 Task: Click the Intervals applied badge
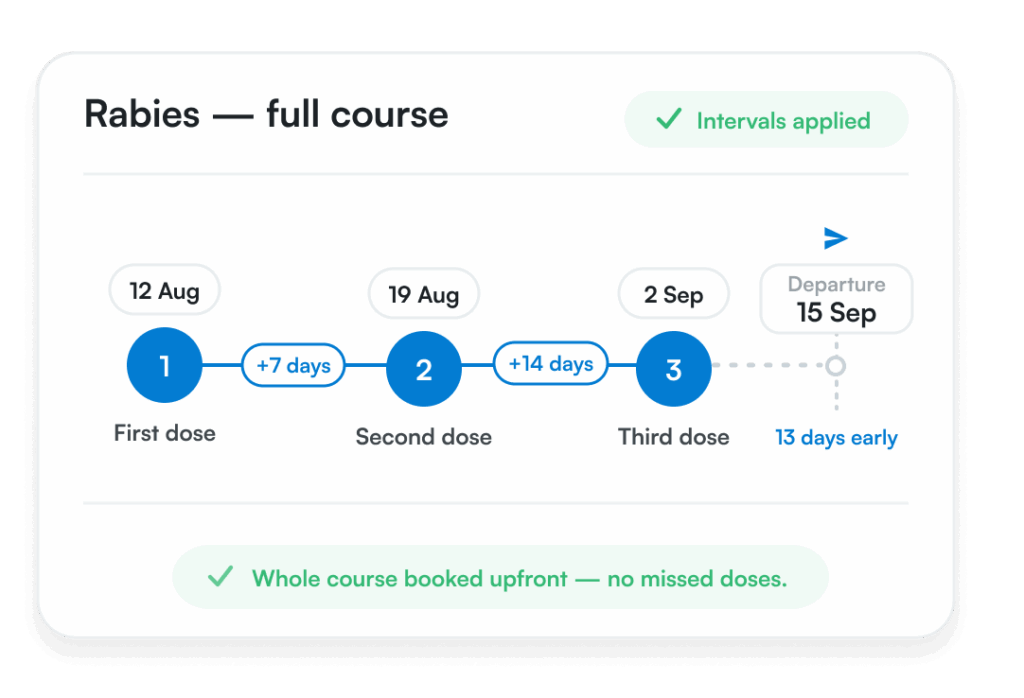[767, 119]
